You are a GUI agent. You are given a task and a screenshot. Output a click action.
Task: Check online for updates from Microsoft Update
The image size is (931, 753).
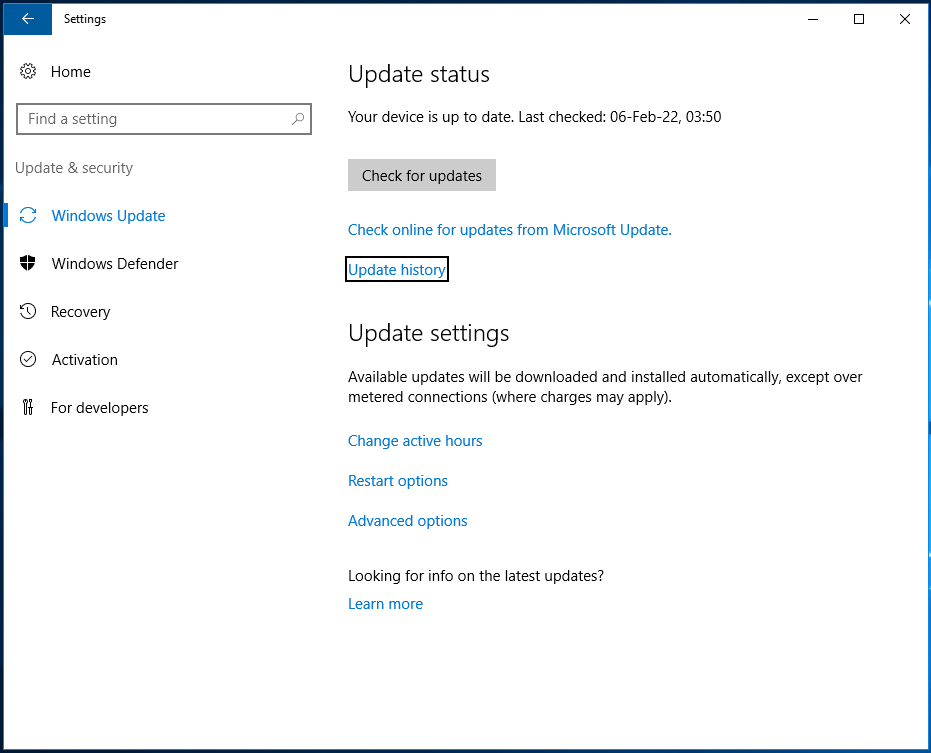(x=509, y=229)
